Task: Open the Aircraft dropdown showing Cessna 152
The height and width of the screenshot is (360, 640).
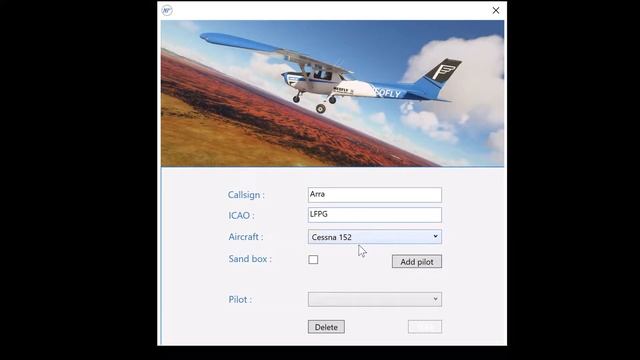Action: click(x=375, y=237)
